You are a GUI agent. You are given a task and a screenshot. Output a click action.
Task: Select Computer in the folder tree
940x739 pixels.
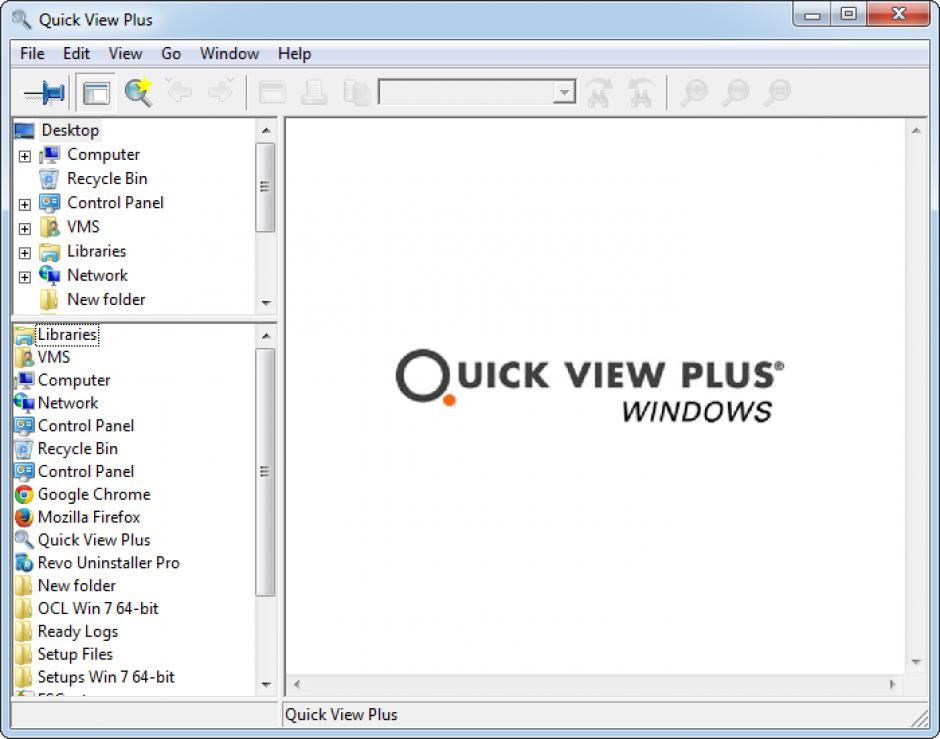point(103,155)
